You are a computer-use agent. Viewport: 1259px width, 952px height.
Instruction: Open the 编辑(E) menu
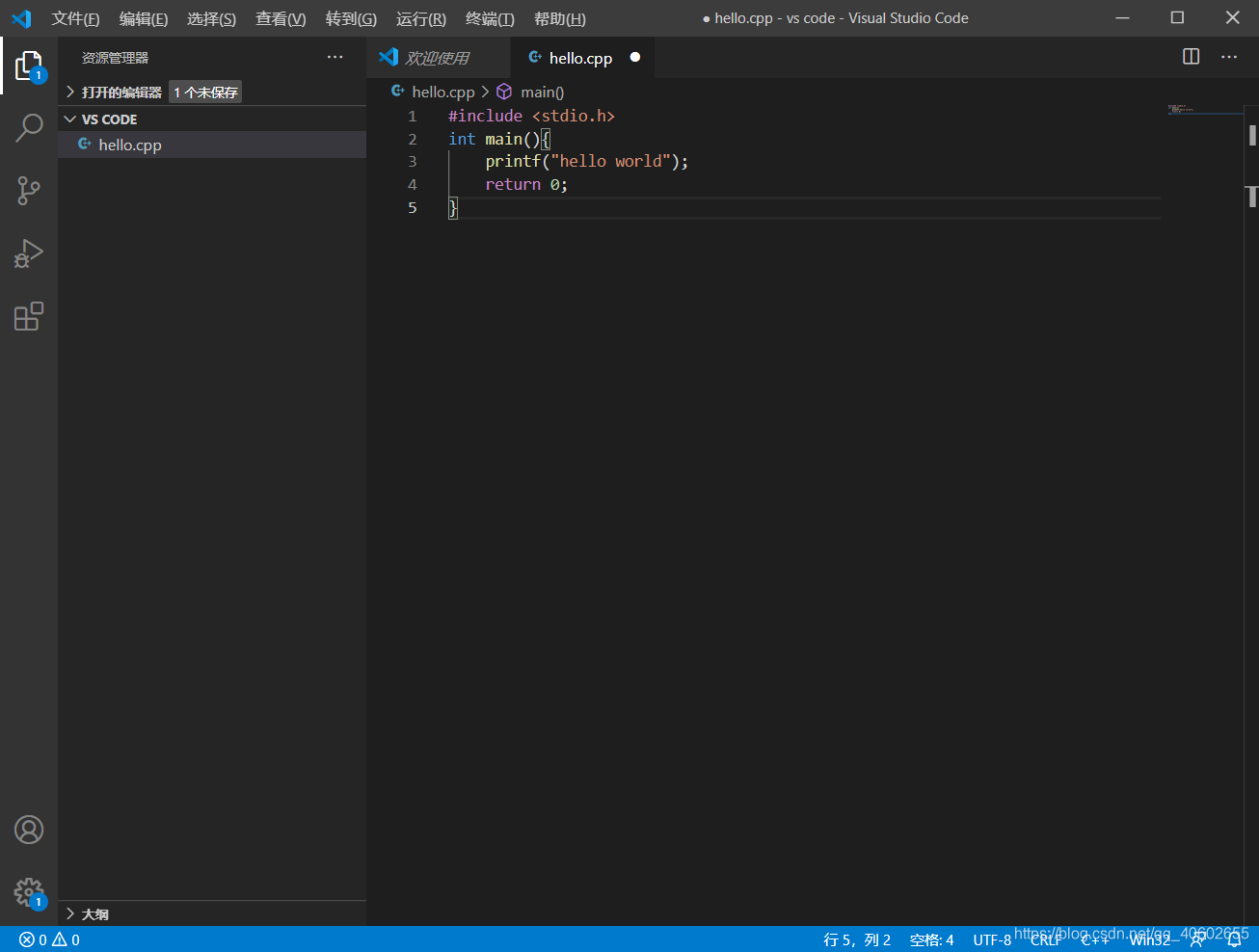point(144,19)
